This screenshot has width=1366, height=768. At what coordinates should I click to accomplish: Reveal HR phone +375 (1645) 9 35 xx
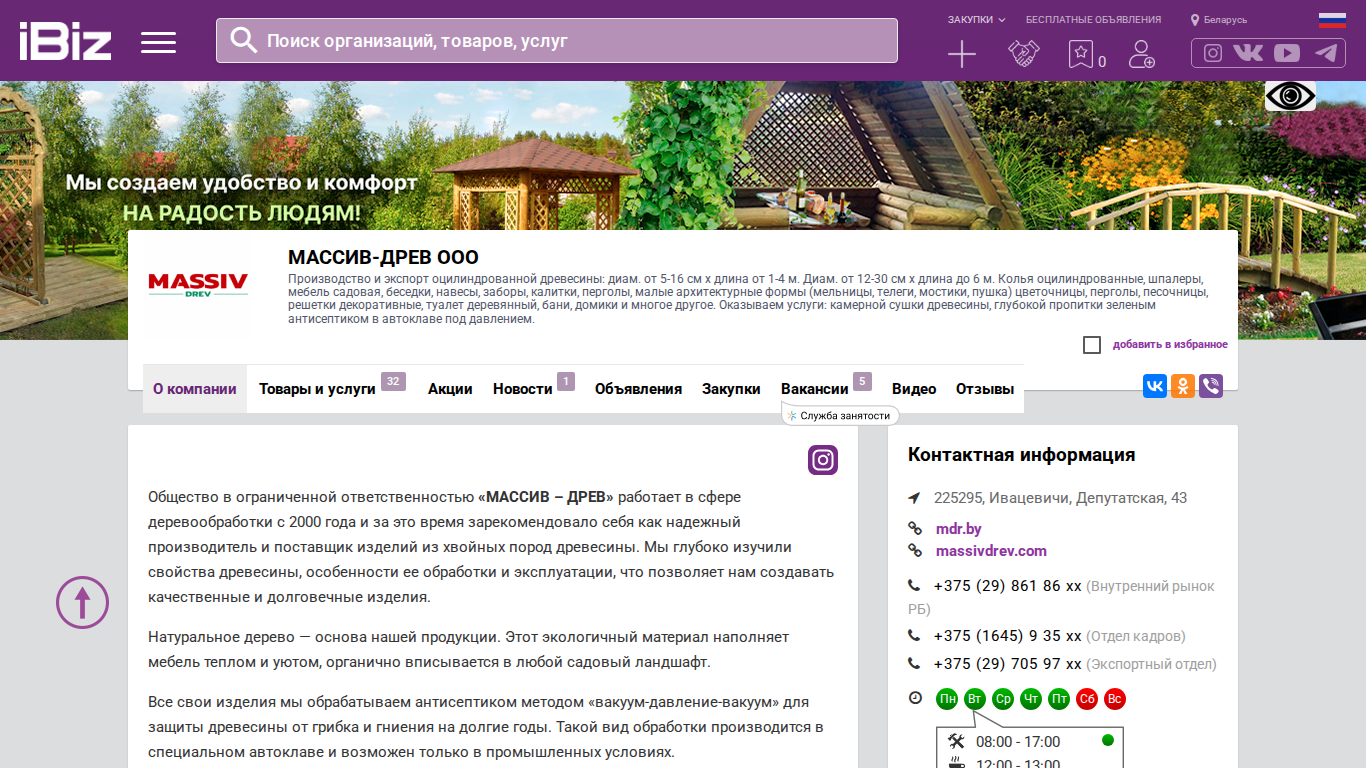point(1007,636)
